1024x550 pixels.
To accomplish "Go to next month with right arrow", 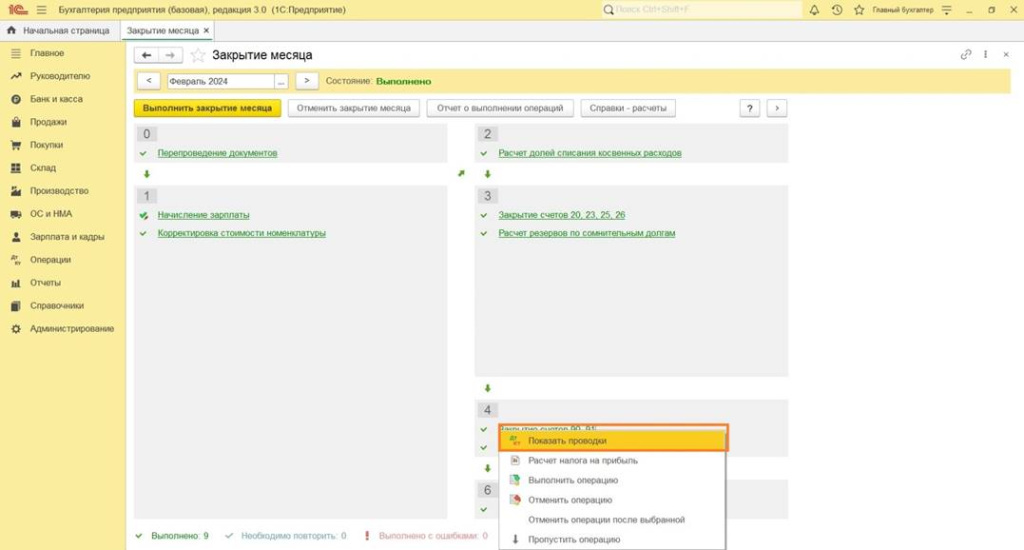I will click(307, 81).
